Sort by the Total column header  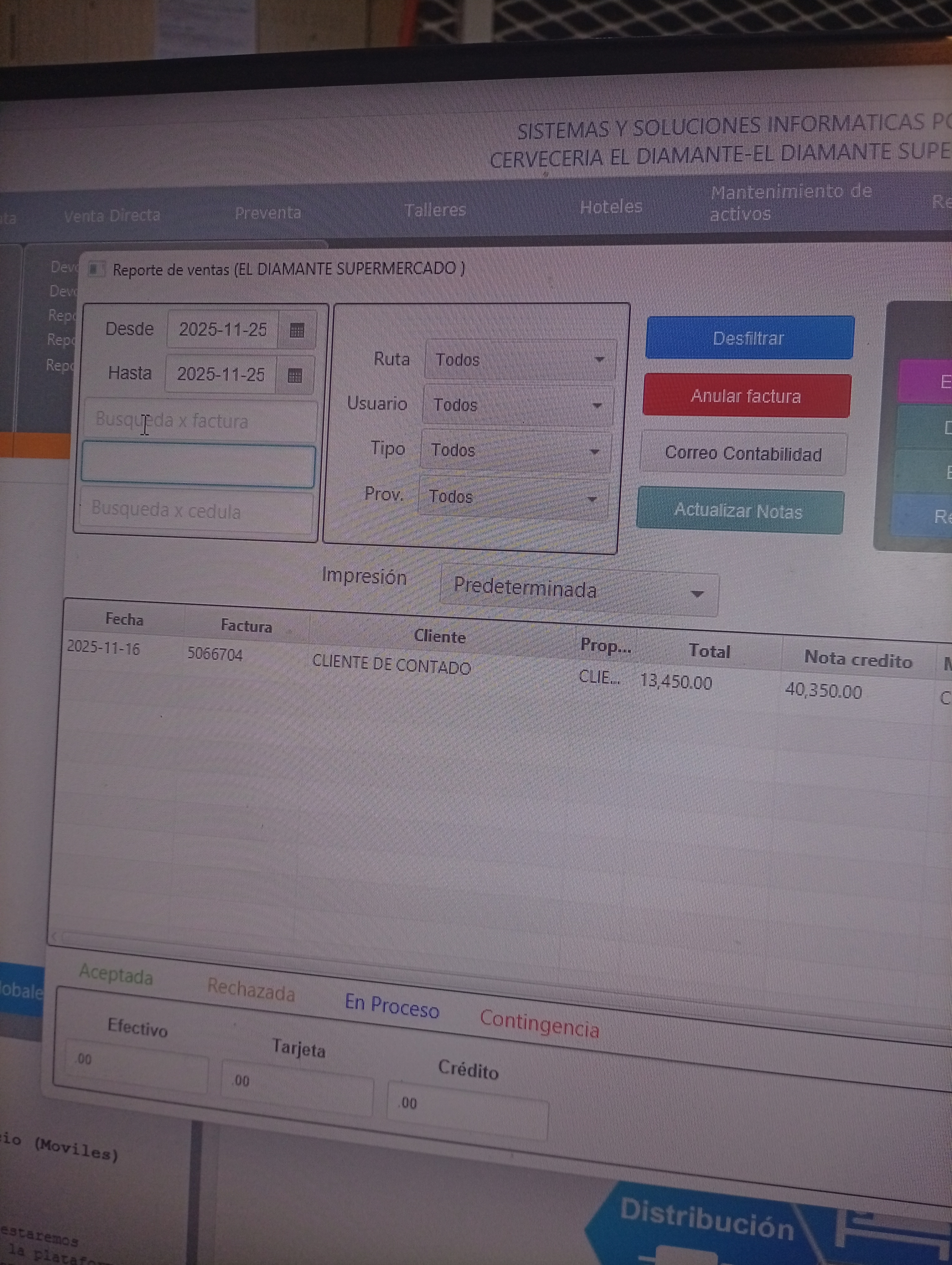(709, 651)
